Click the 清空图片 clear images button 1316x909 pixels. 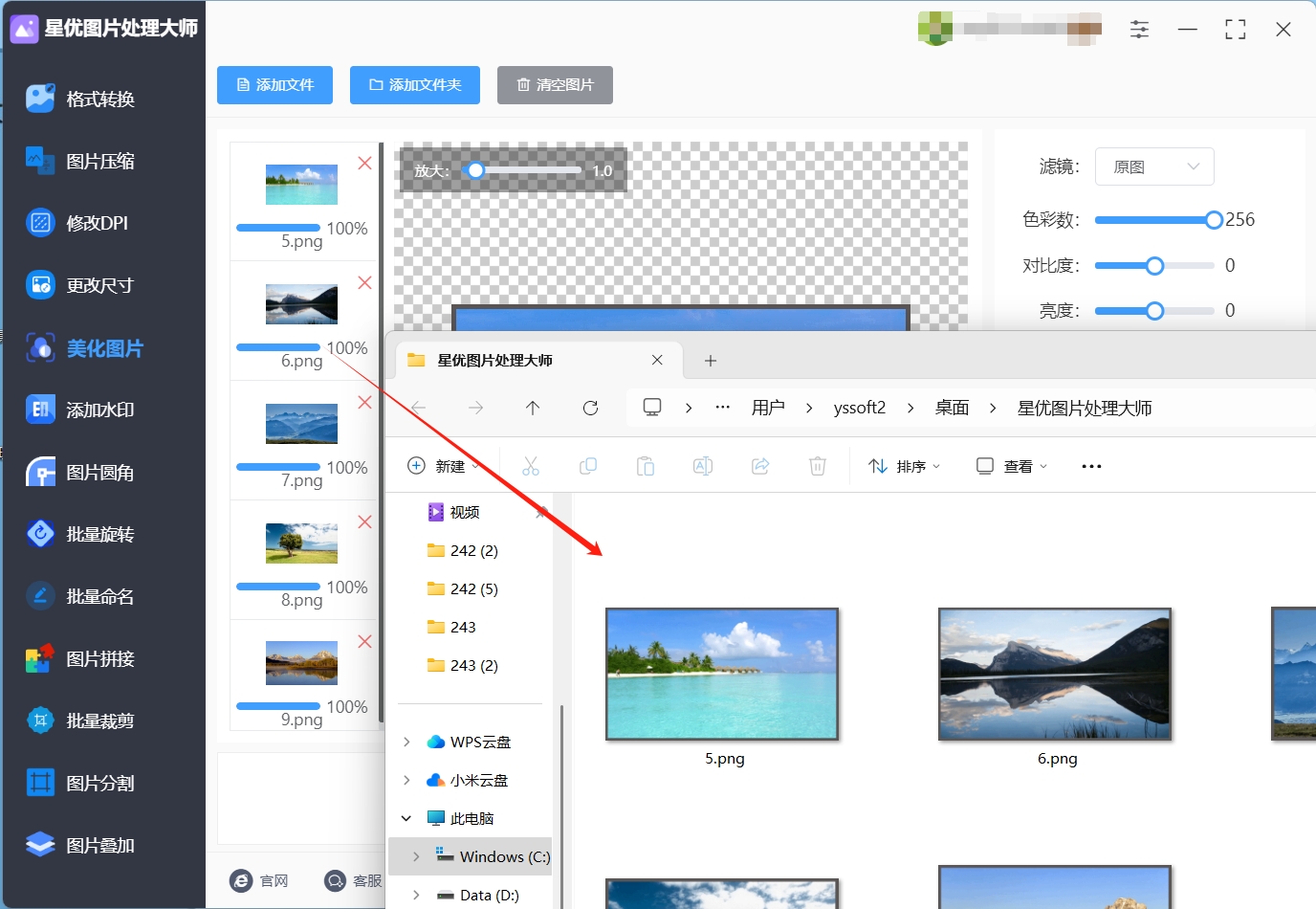(555, 85)
